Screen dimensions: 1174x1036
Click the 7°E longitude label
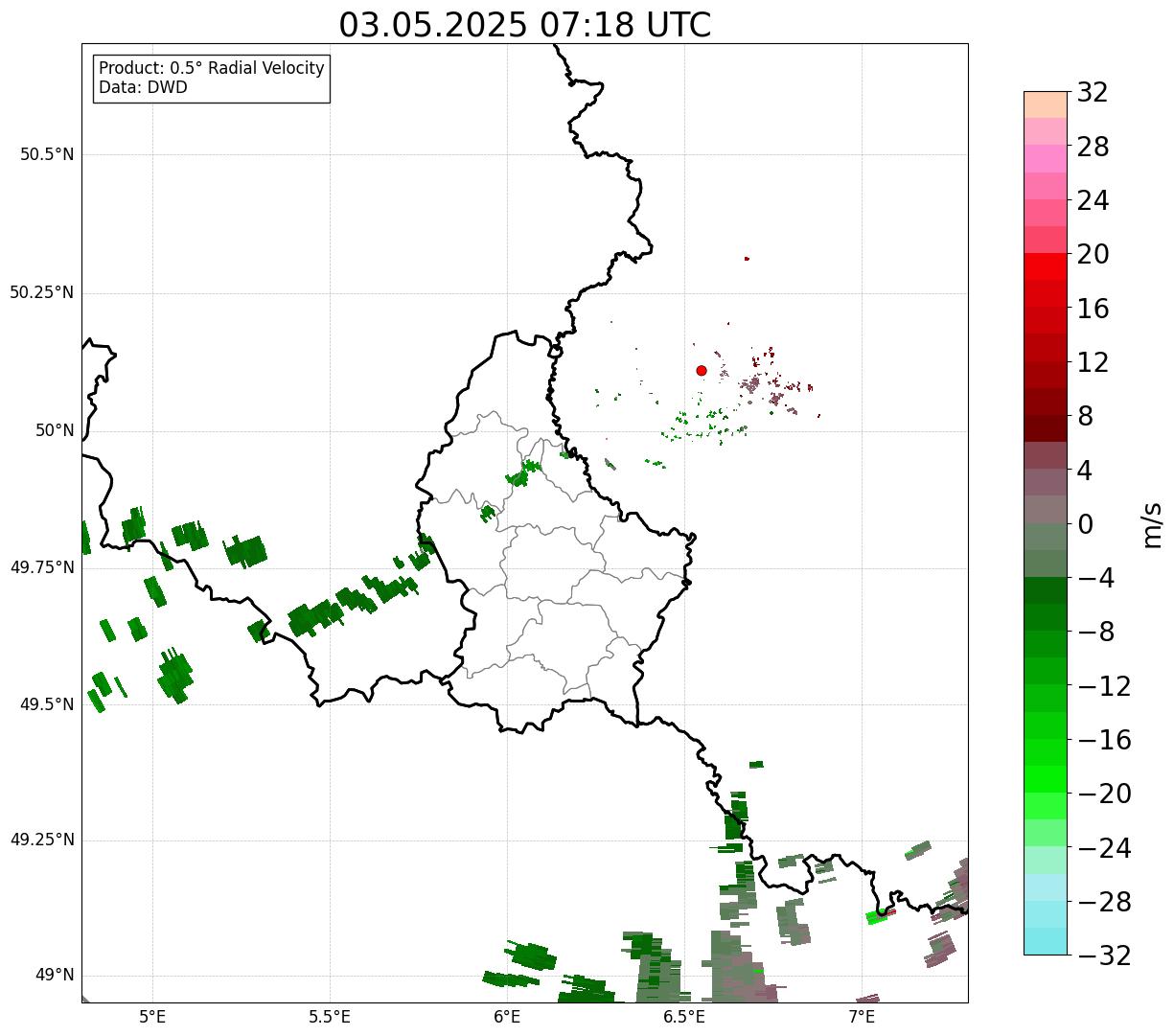click(x=863, y=1016)
